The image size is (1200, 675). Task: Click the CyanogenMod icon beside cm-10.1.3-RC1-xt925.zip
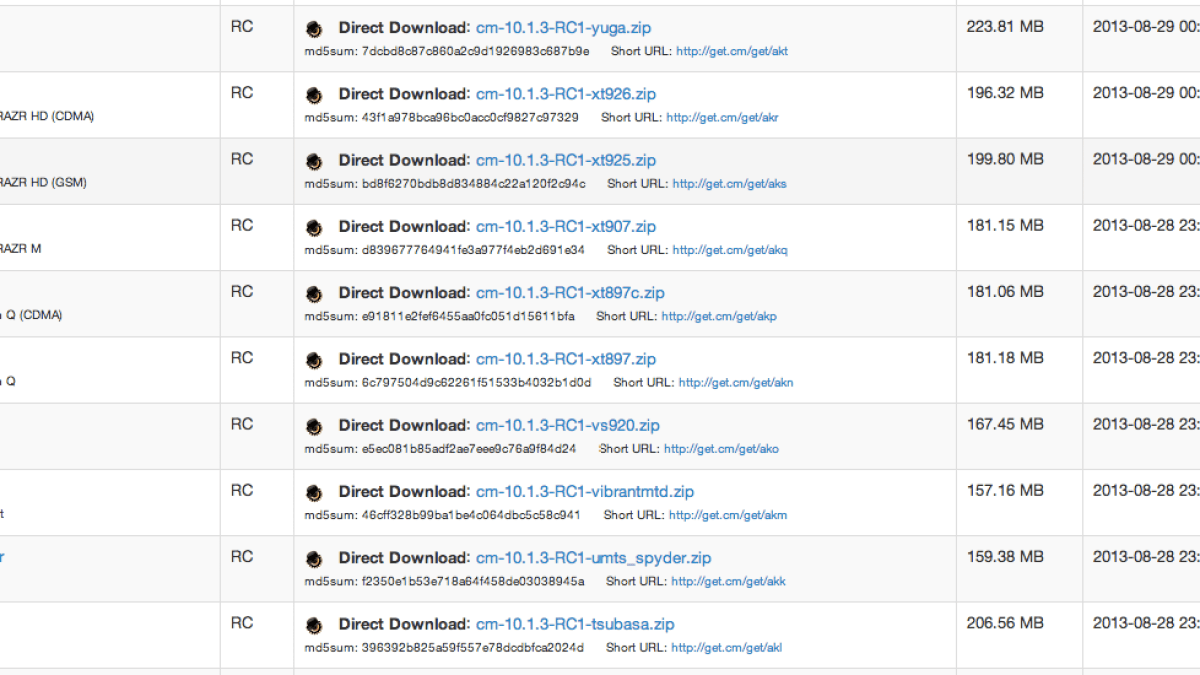(314, 161)
